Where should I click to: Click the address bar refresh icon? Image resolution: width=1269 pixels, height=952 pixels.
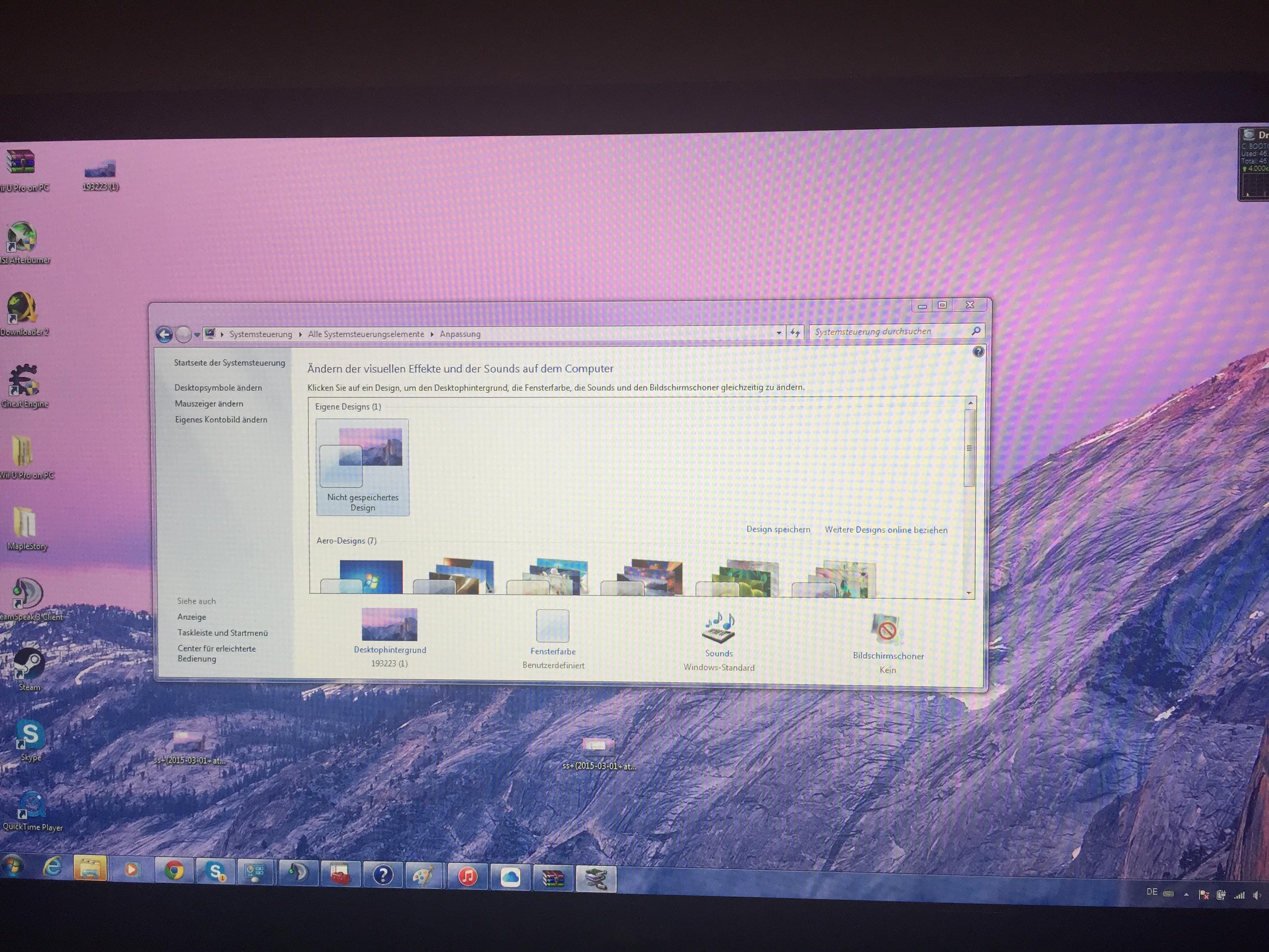(795, 333)
